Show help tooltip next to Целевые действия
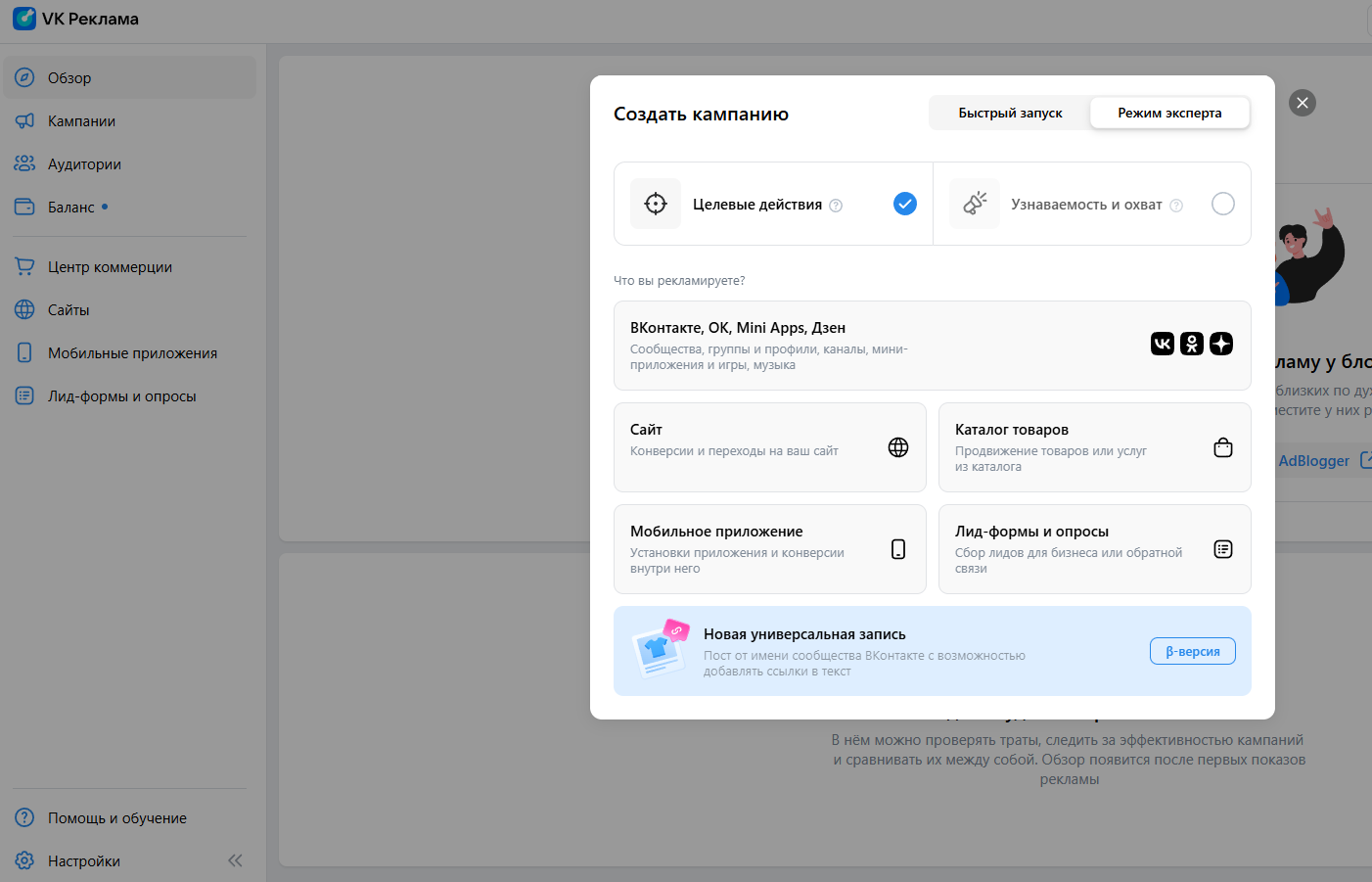 (836, 206)
